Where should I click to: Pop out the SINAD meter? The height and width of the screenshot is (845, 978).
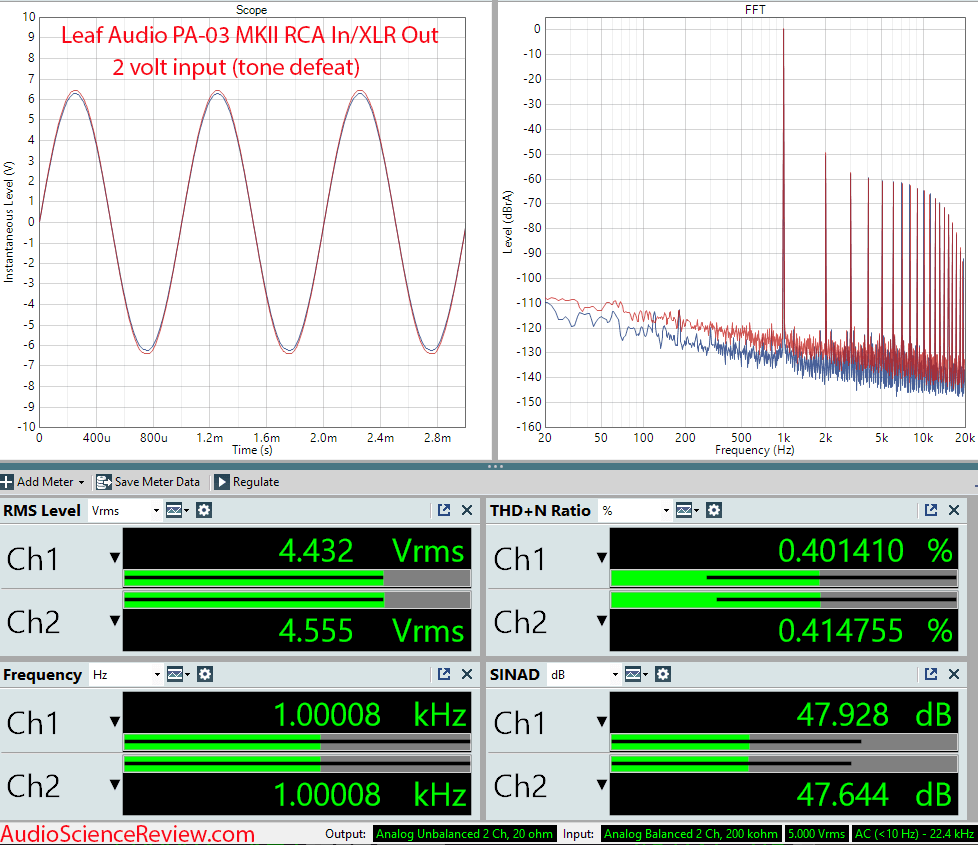coord(931,674)
